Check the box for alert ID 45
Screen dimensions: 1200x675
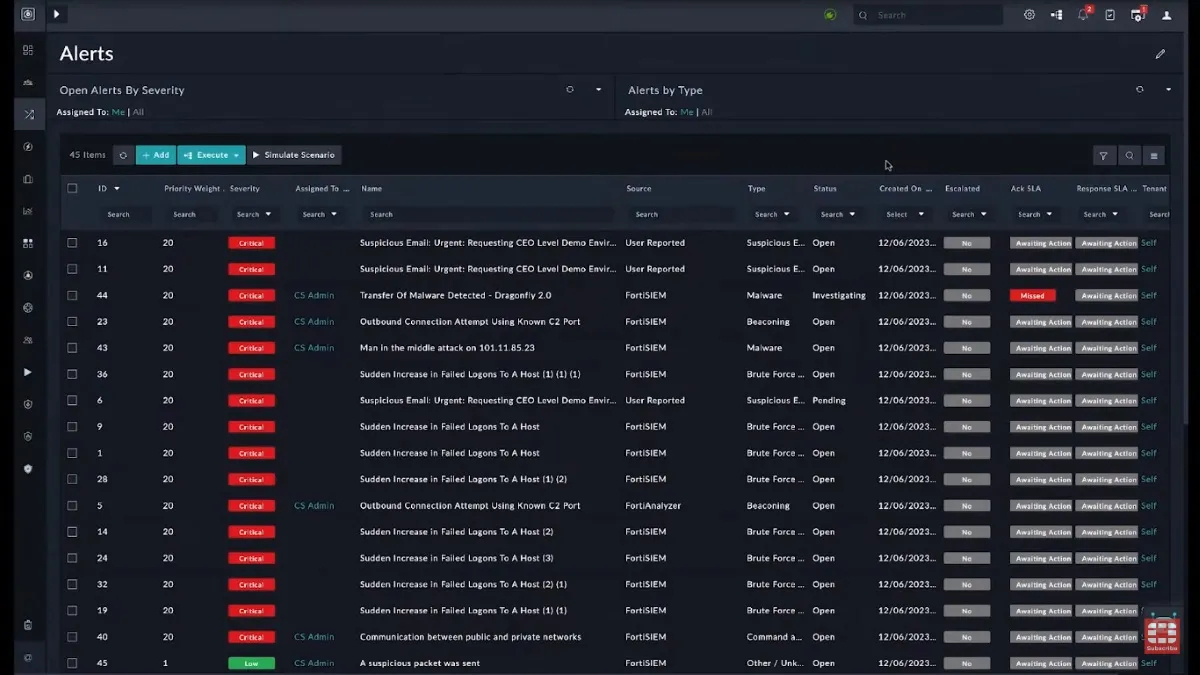pyautogui.click(x=72, y=663)
